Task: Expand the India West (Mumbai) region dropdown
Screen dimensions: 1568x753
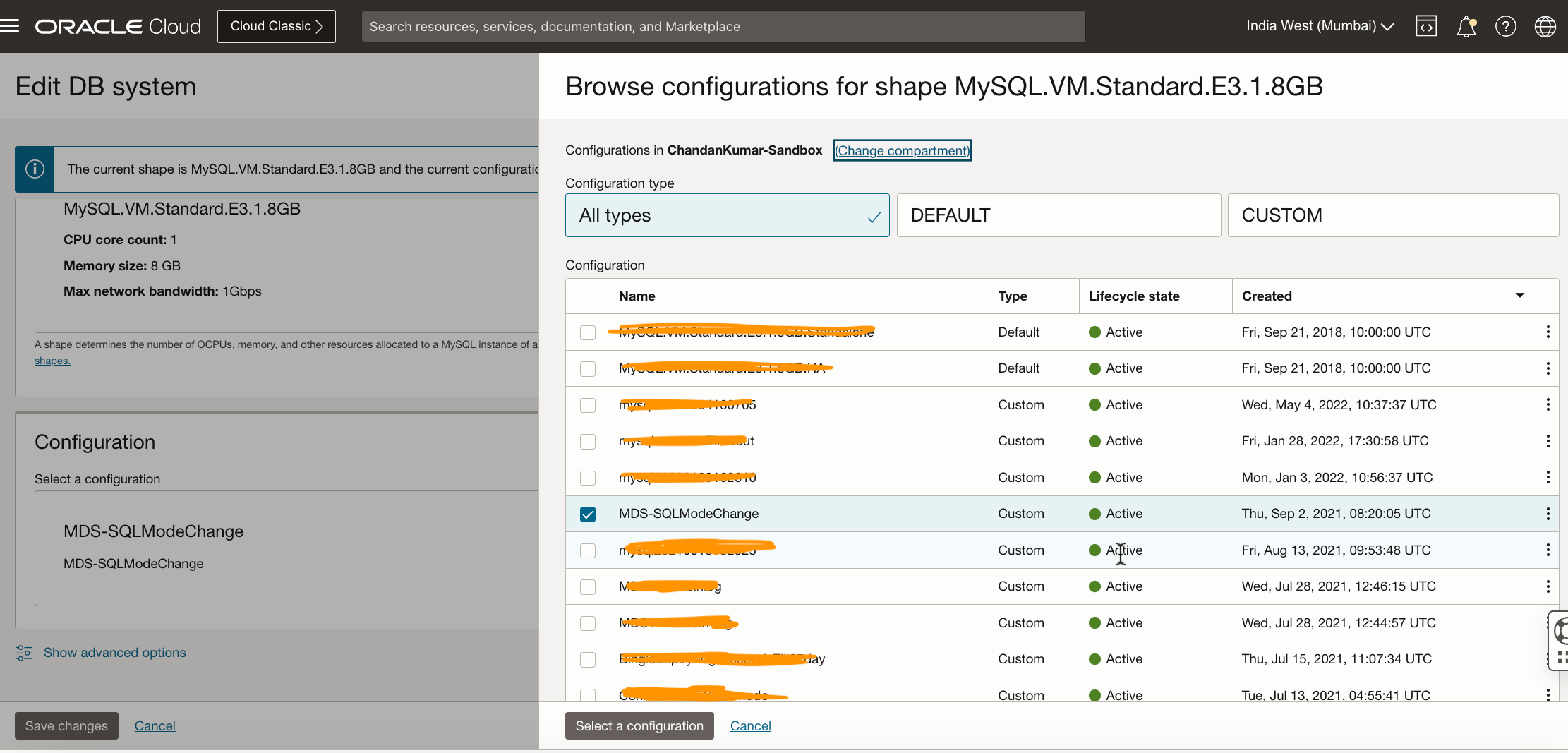Action: [x=1320, y=26]
